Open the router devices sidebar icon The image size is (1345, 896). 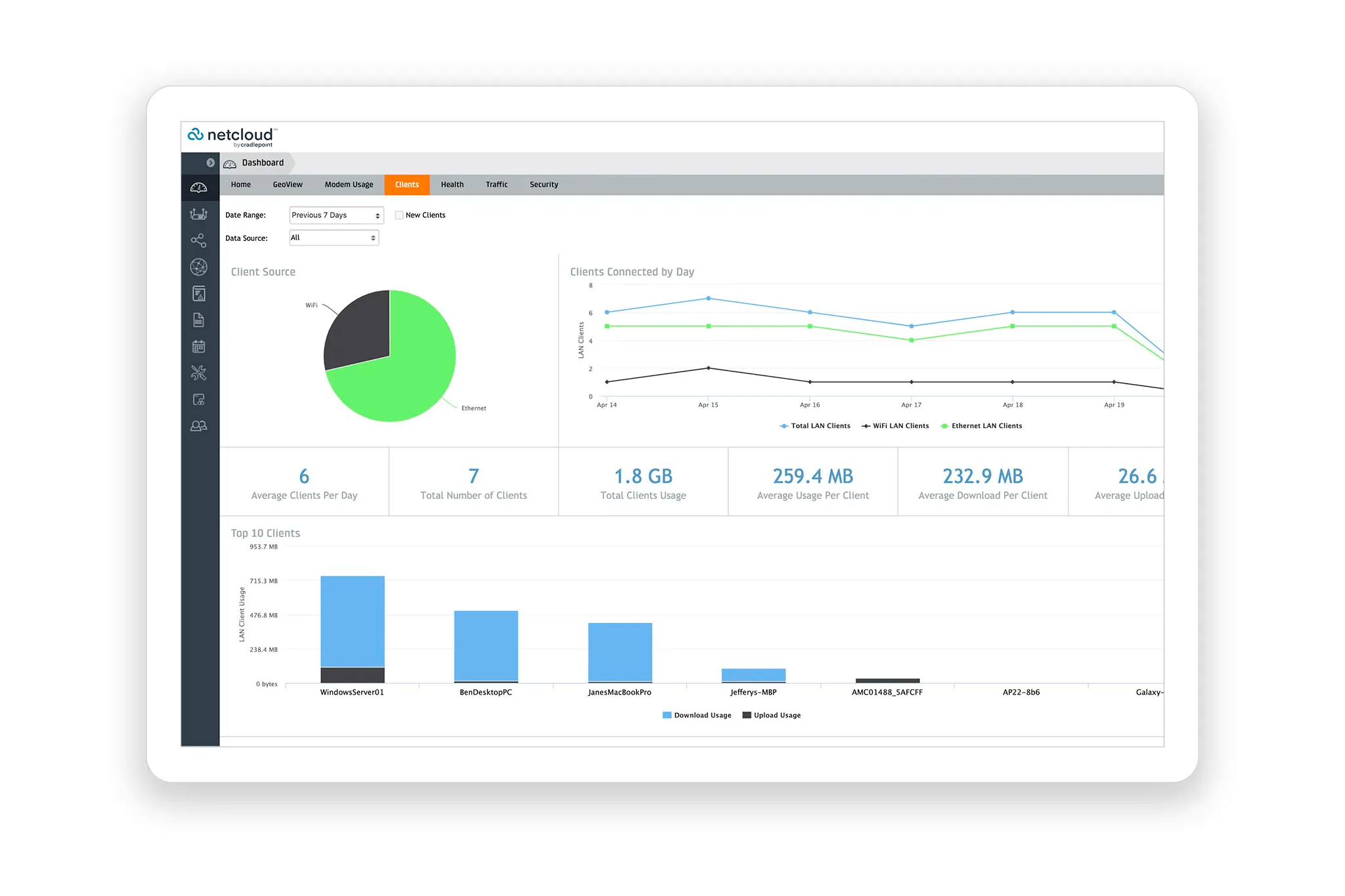coord(198,214)
